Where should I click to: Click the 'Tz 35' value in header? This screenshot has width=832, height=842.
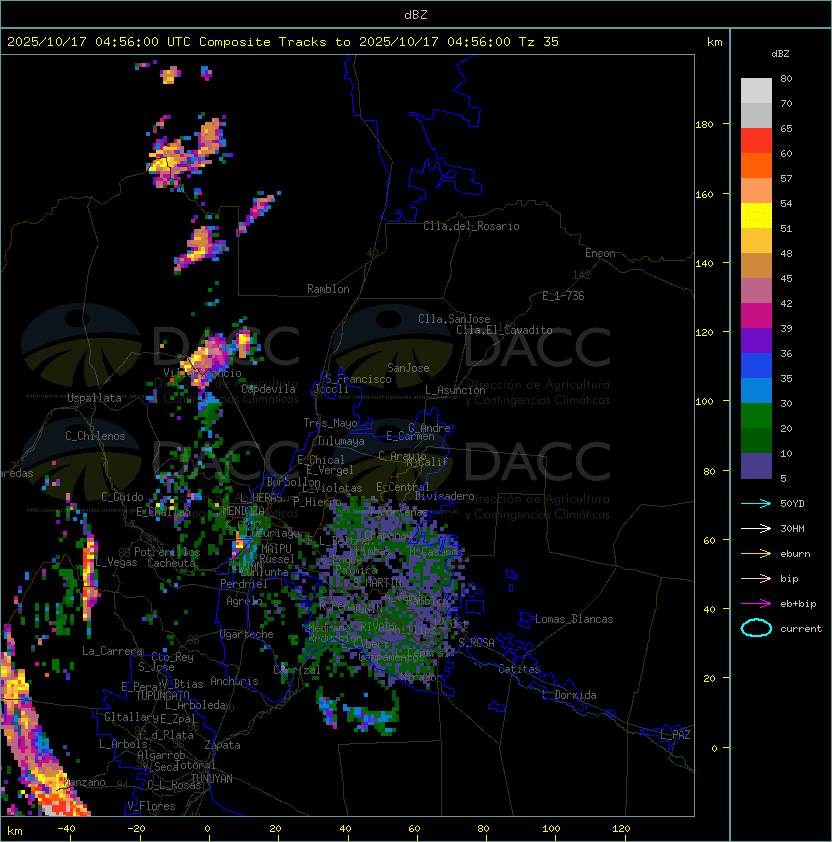[x=539, y=42]
